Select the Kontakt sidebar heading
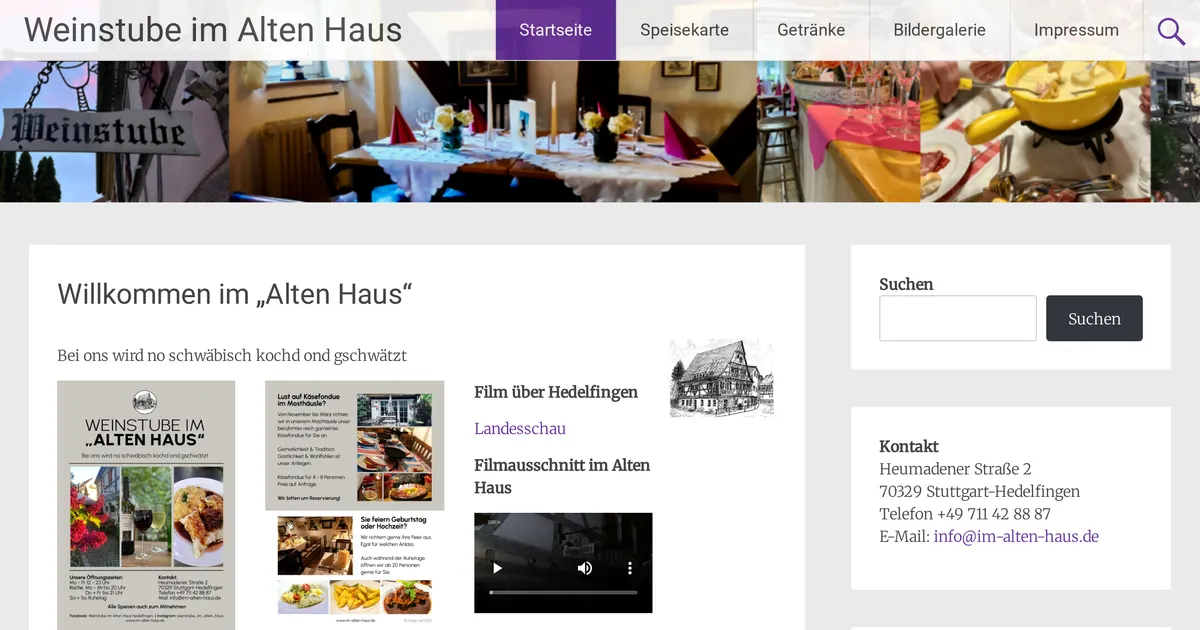The image size is (1200, 630). click(909, 446)
